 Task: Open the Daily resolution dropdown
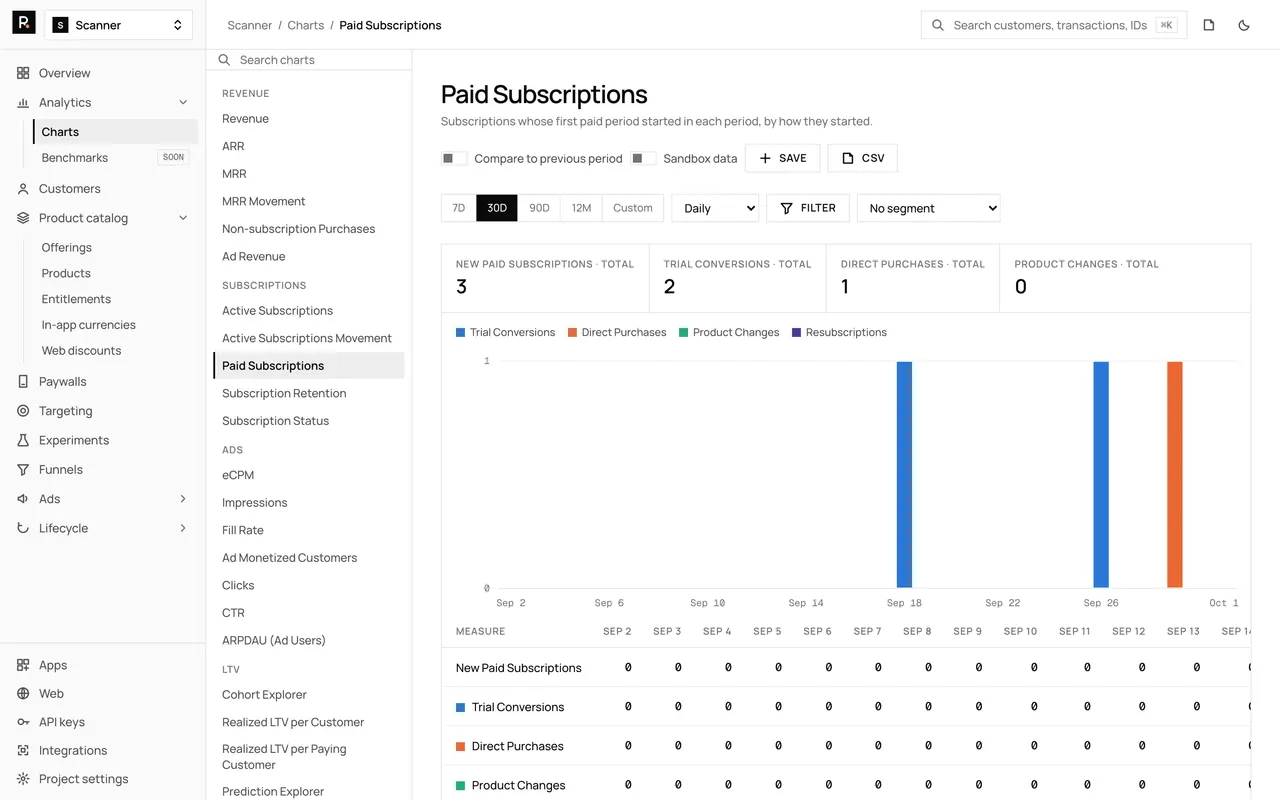715,208
